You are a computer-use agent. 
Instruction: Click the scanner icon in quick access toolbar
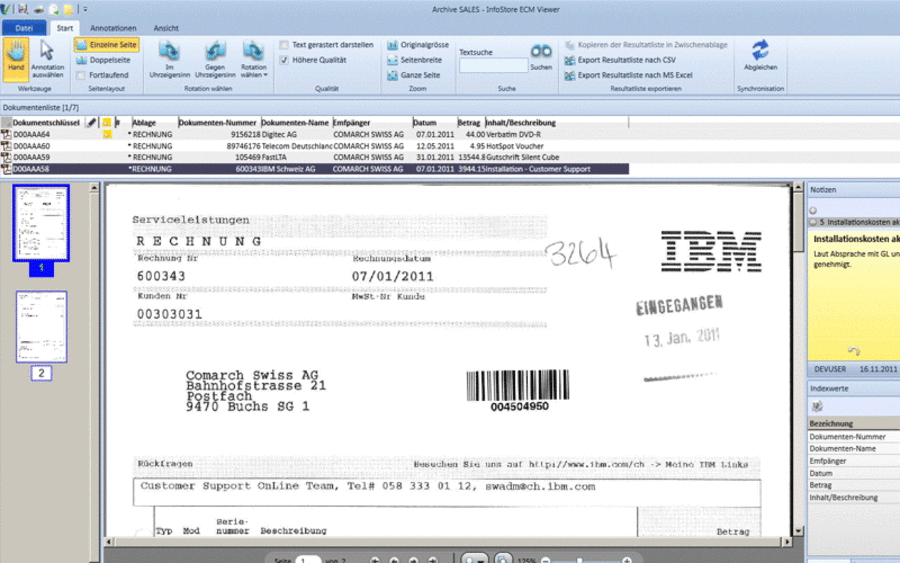(x=39, y=9)
